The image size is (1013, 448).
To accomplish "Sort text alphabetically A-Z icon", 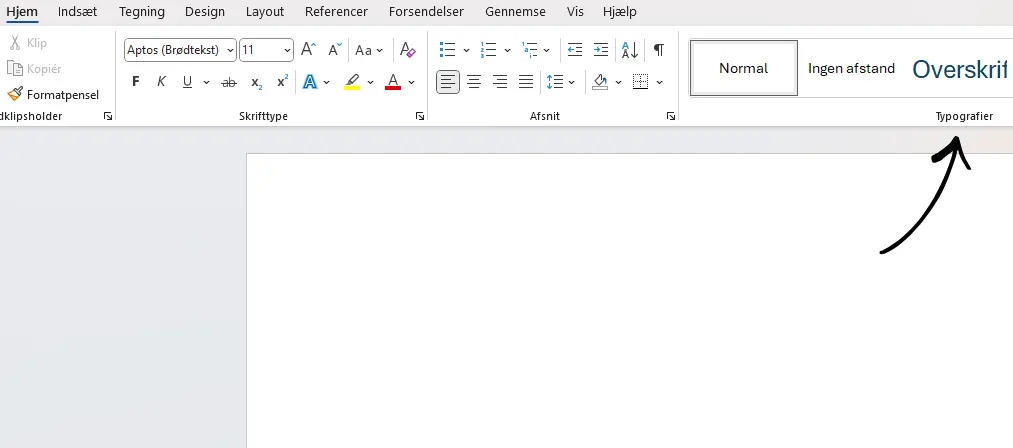I will (630, 50).
